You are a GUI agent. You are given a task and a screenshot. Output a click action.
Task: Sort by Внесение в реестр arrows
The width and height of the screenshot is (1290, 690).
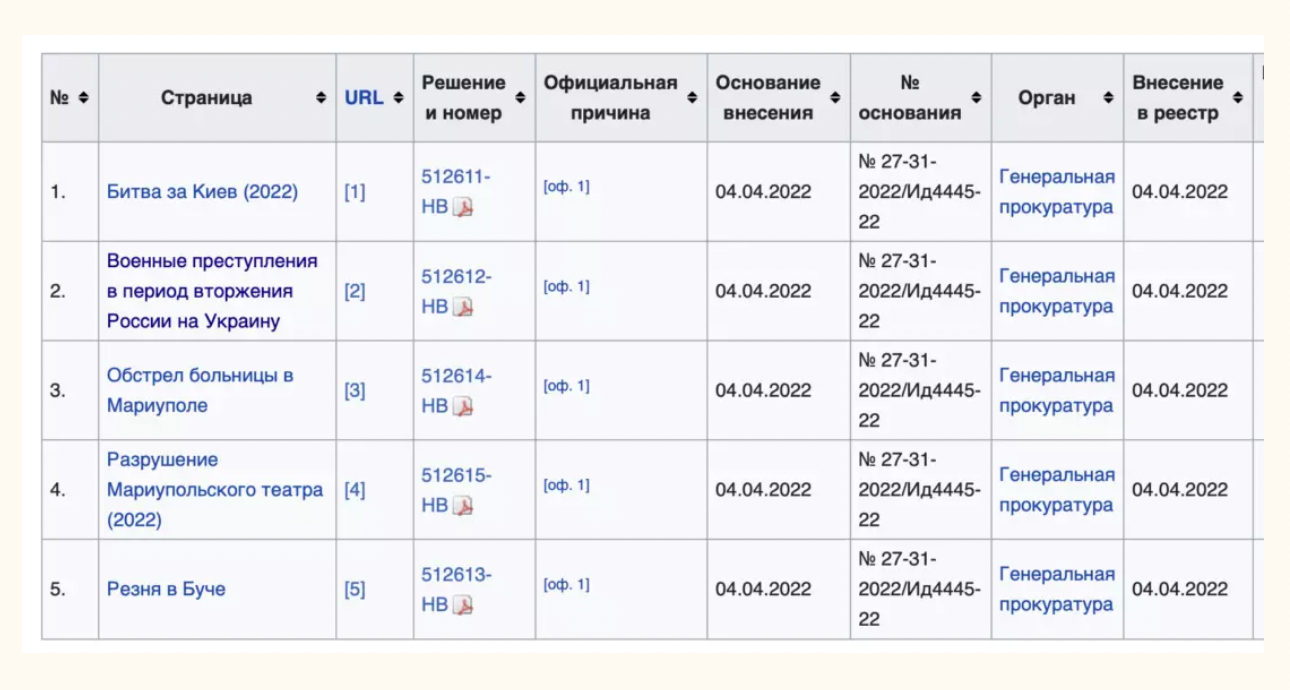(1238, 98)
